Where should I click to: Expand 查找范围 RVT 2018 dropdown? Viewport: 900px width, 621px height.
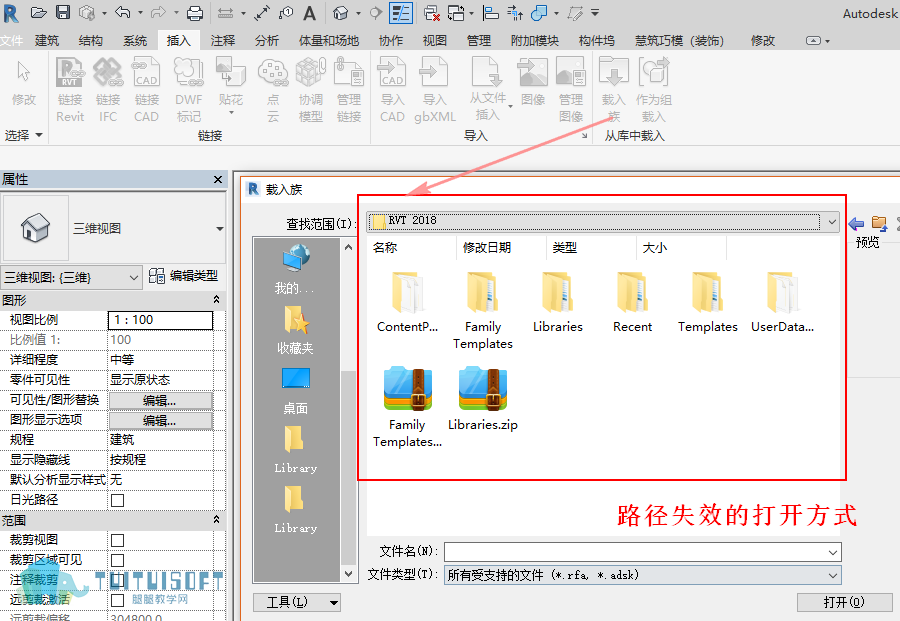pyautogui.click(x=832, y=222)
